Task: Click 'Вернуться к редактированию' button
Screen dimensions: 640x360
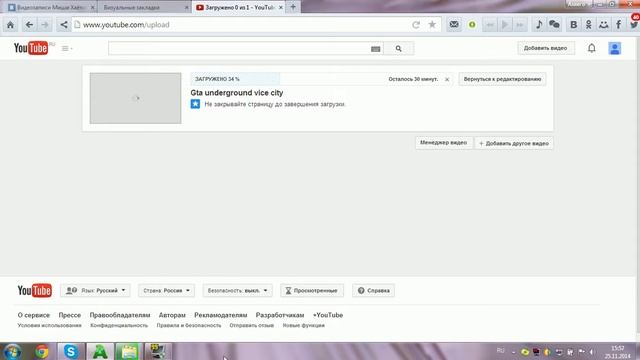Action: pyautogui.click(x=502, y=79)
